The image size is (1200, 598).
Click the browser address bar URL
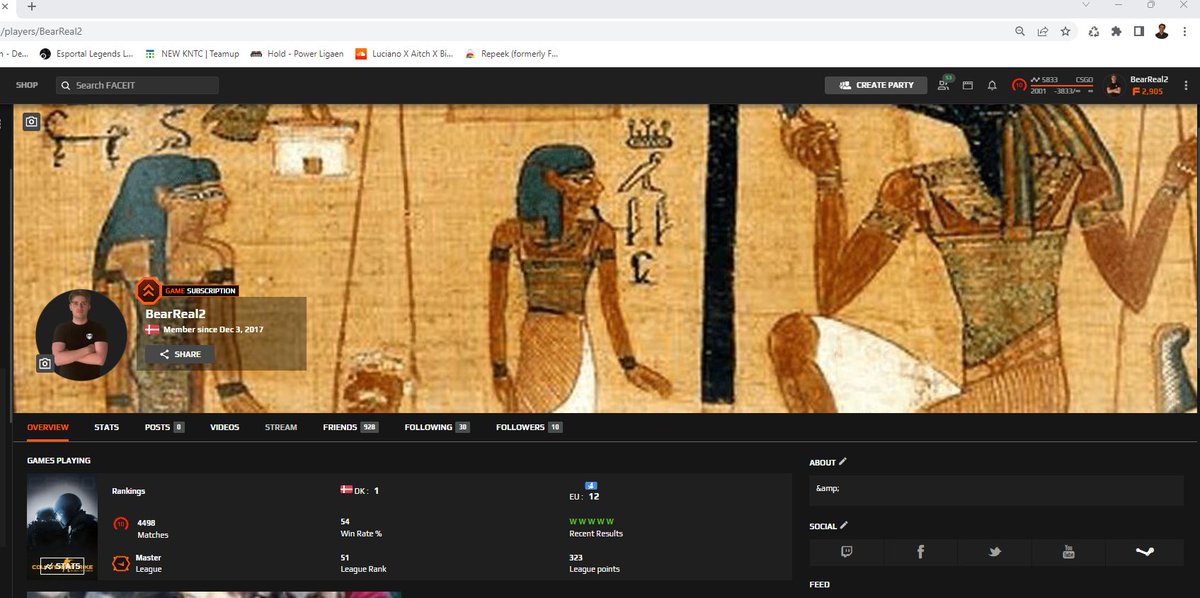click(41, 31)
